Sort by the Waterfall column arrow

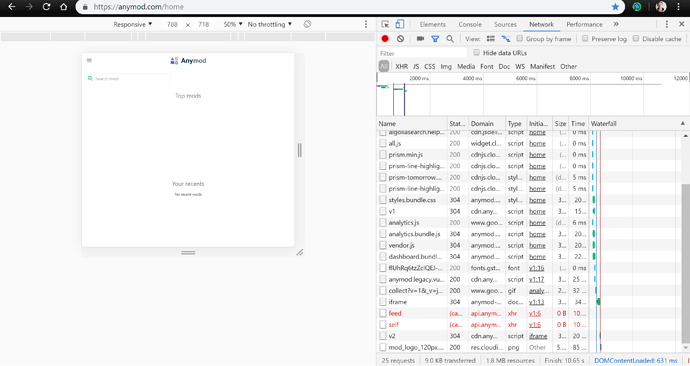(683, 124)
